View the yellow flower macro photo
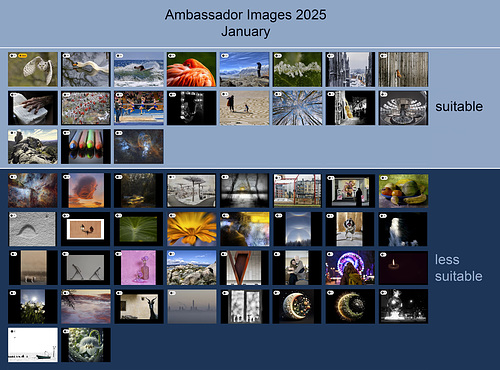Image resolution: width=500 pixels, height=370 pixels. pos(192,229)
